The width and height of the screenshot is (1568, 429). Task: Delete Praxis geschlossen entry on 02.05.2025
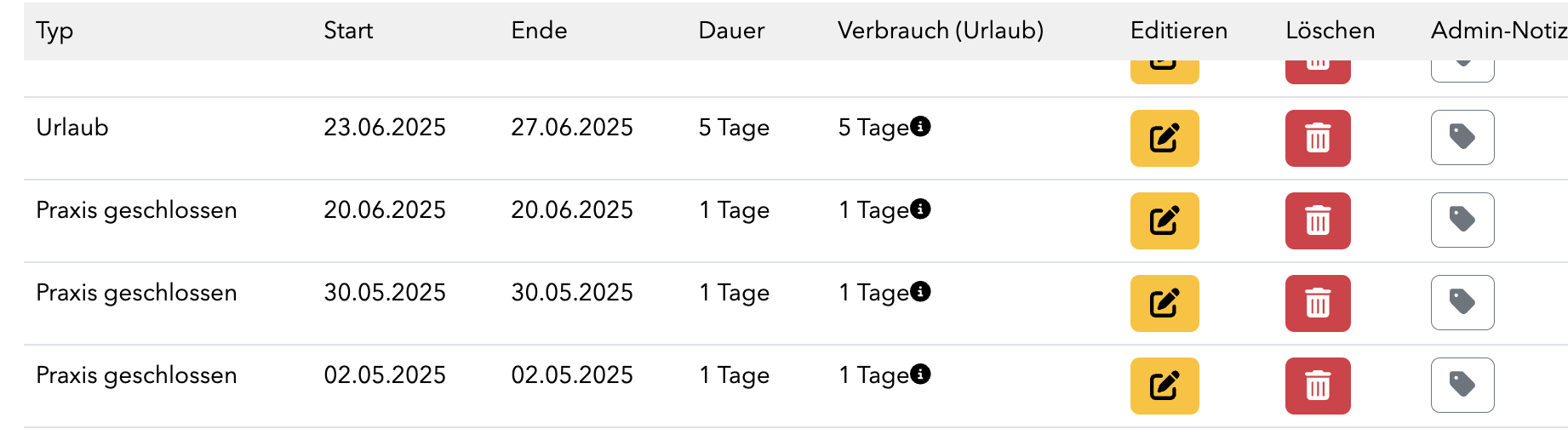1318,386
